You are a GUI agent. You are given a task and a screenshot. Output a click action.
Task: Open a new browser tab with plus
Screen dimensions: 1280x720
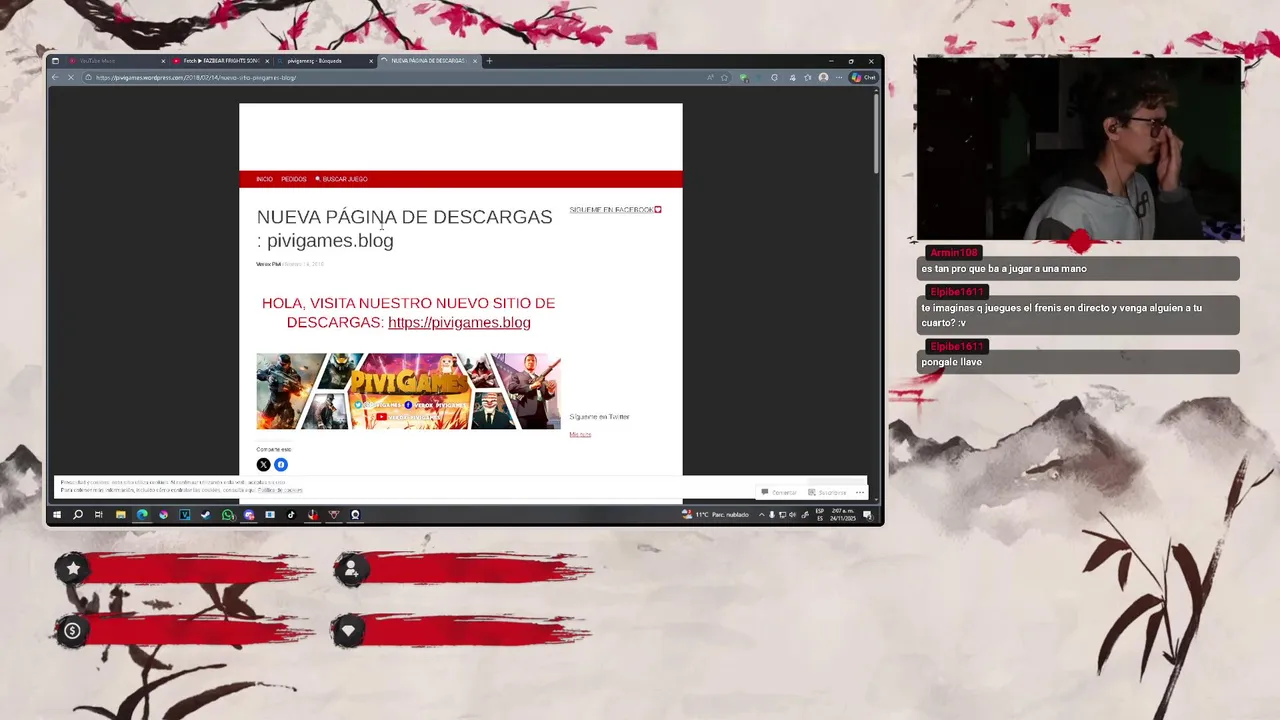click(489, 61)
